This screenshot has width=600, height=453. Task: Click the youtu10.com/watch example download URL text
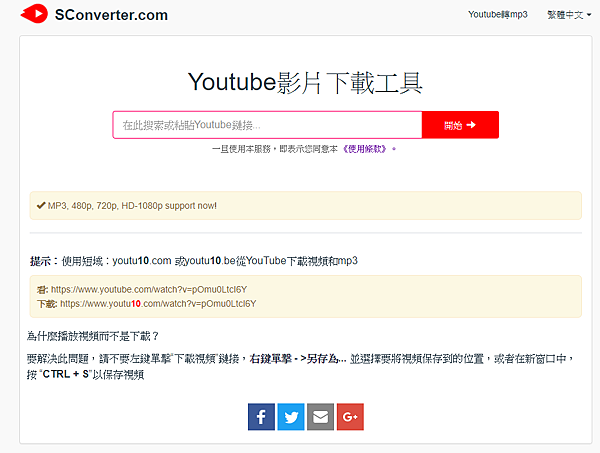coord(158,304)
